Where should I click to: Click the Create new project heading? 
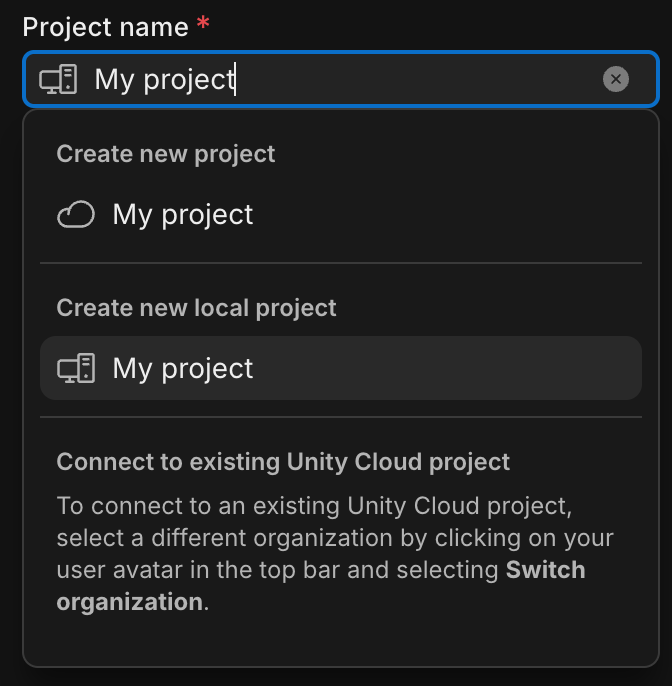tap(166, 154)
